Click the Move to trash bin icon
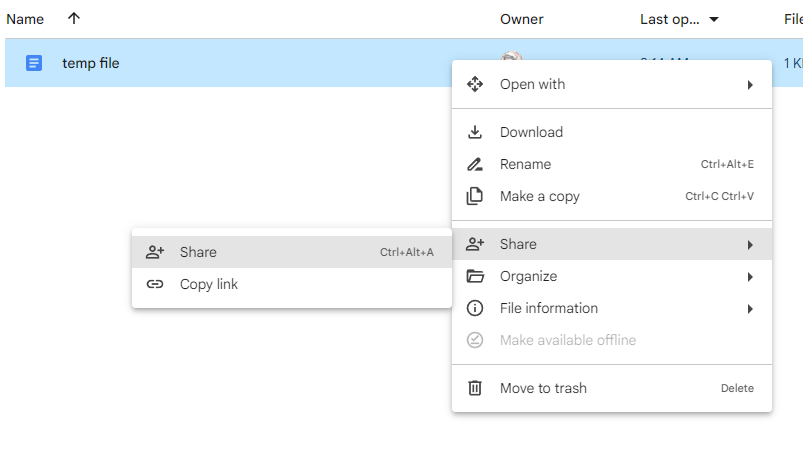 (x=476, y=389)
